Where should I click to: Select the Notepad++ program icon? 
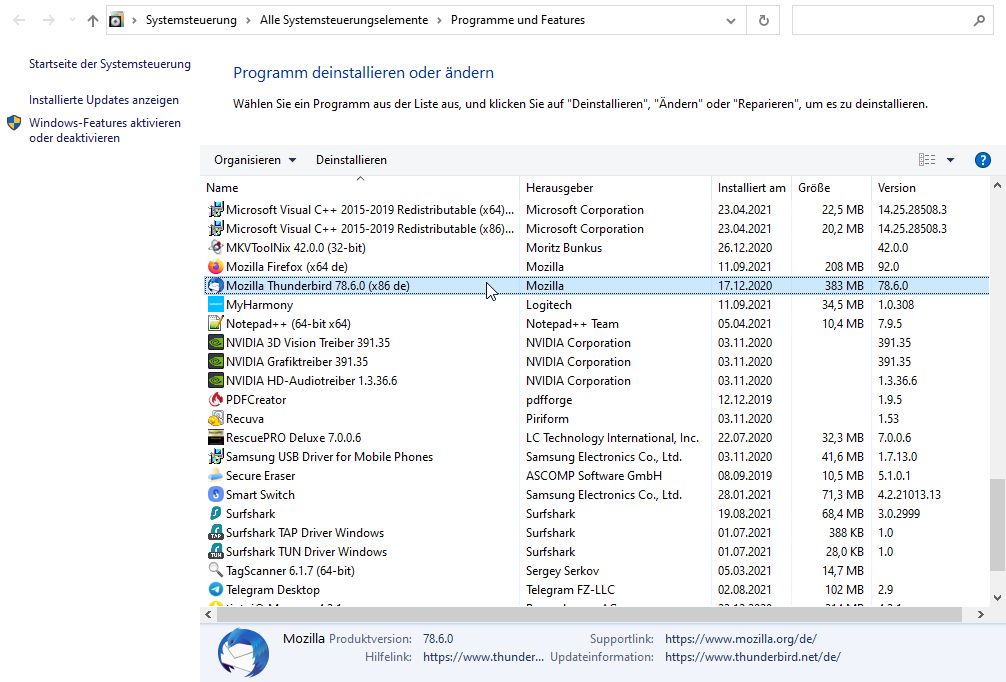(x=216, y=324)
